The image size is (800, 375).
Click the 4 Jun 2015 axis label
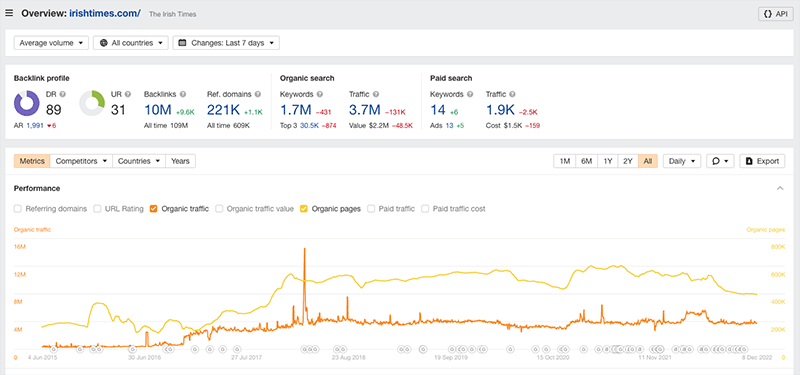[x=42, y=358]
